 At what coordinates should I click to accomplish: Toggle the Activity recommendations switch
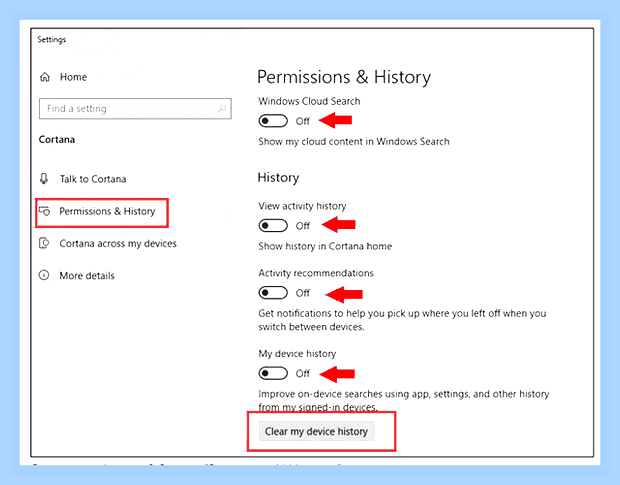(x=273, y=293)
